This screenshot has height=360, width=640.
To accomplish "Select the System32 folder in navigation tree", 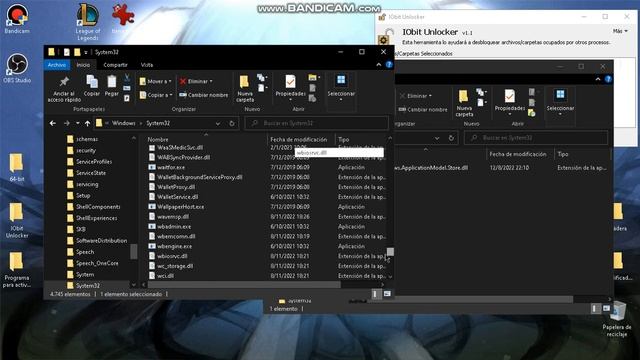I will coord(88,285).
